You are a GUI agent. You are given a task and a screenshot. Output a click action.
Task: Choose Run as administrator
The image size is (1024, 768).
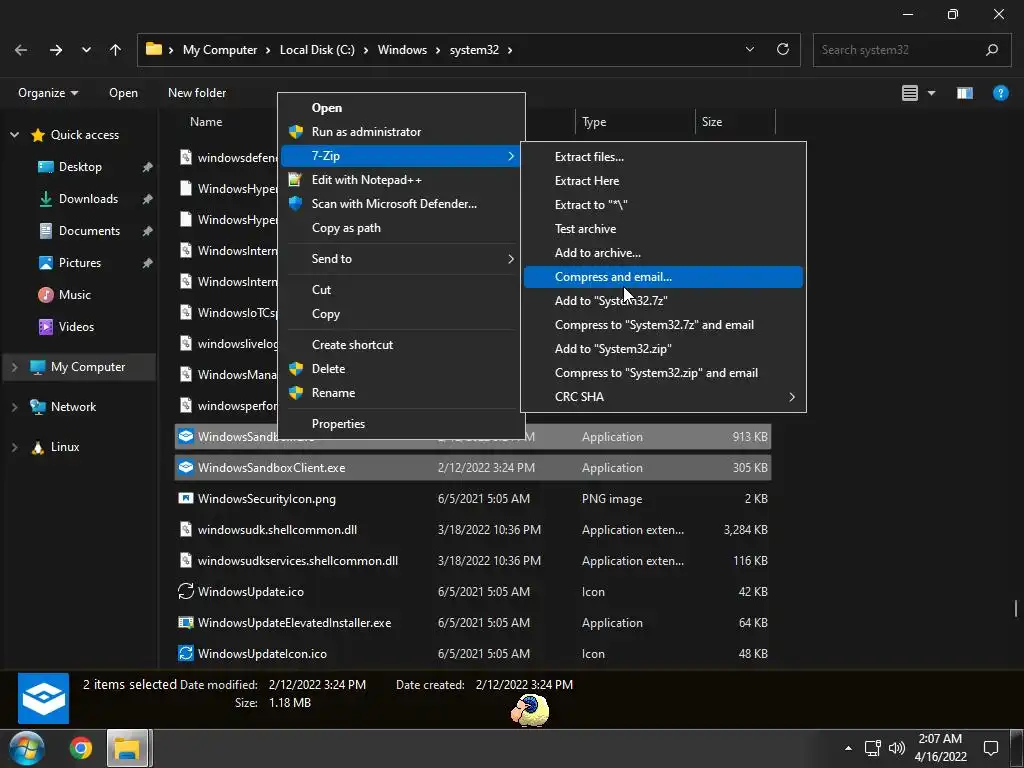[x=401, y=132]
